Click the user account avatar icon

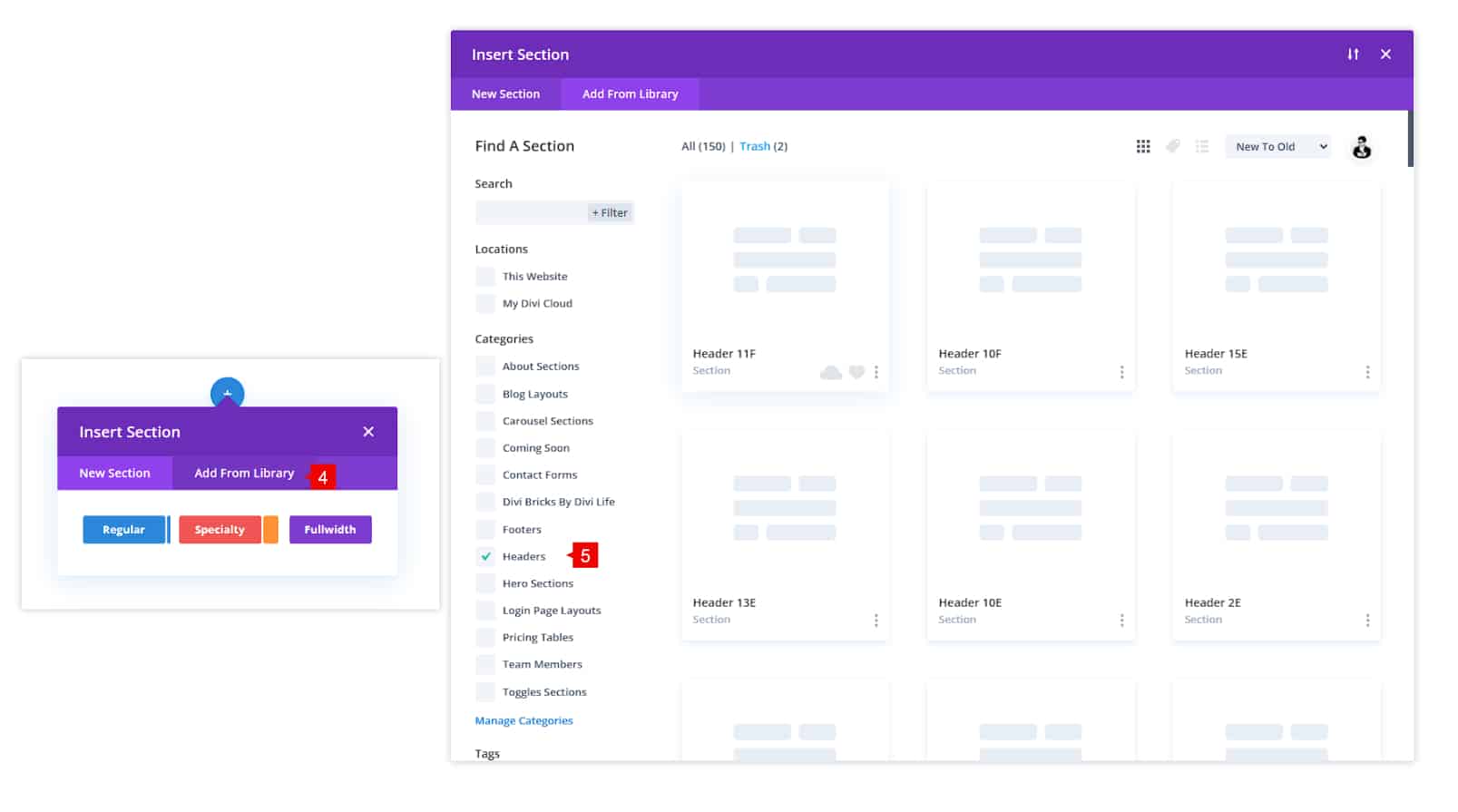(x=1361, y=147)
